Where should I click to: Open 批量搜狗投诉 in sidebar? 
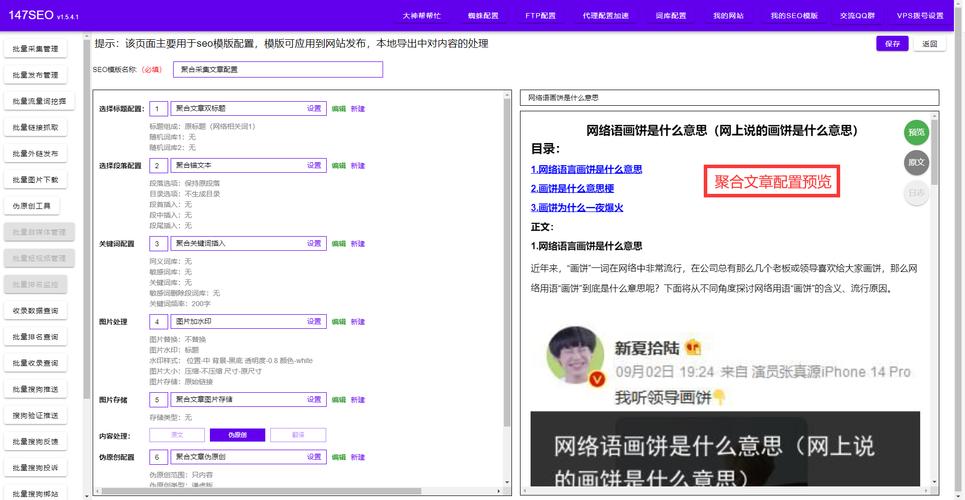coord(36,468)
